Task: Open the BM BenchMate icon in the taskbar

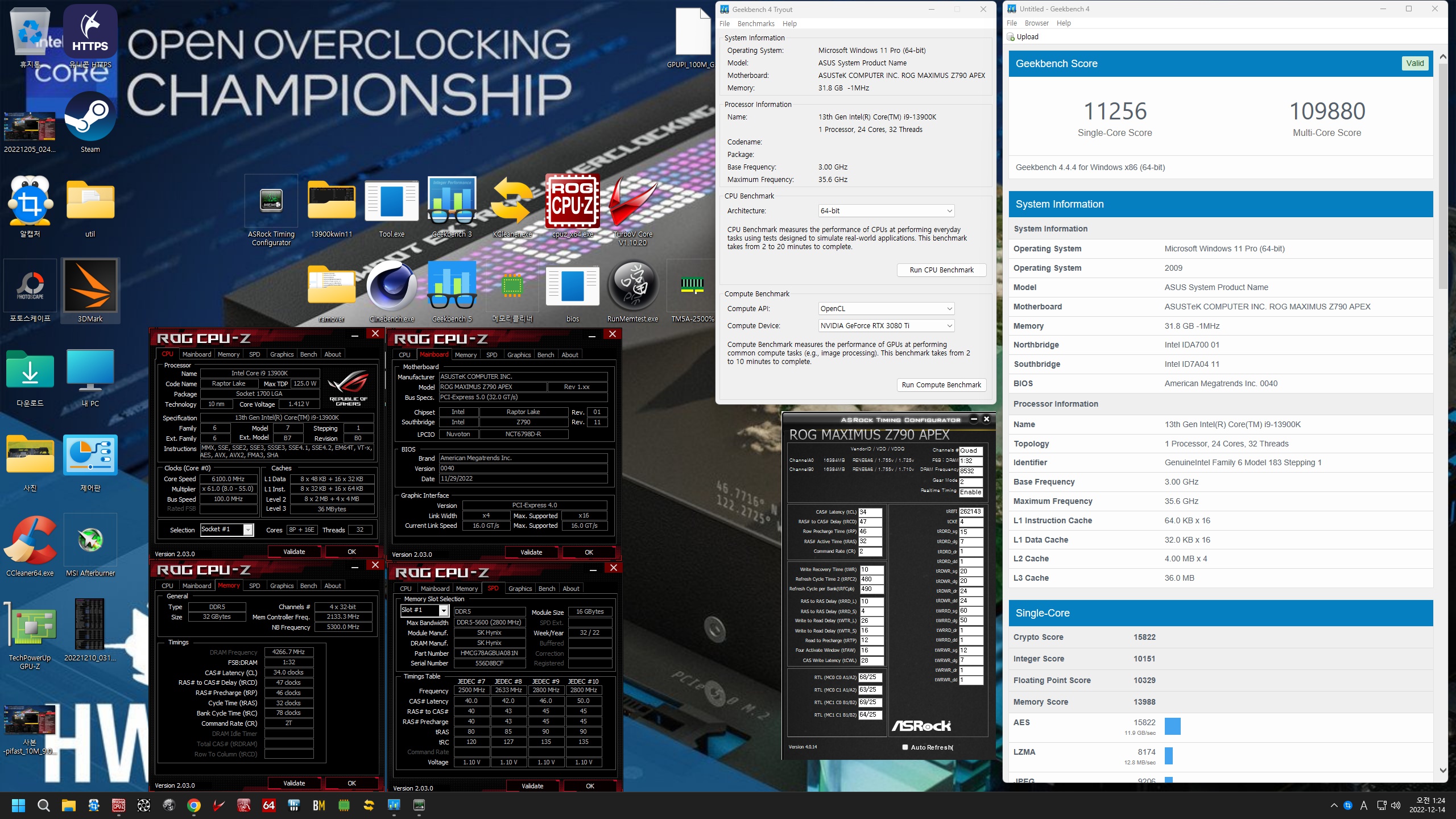Action: (x=319, y=805)
